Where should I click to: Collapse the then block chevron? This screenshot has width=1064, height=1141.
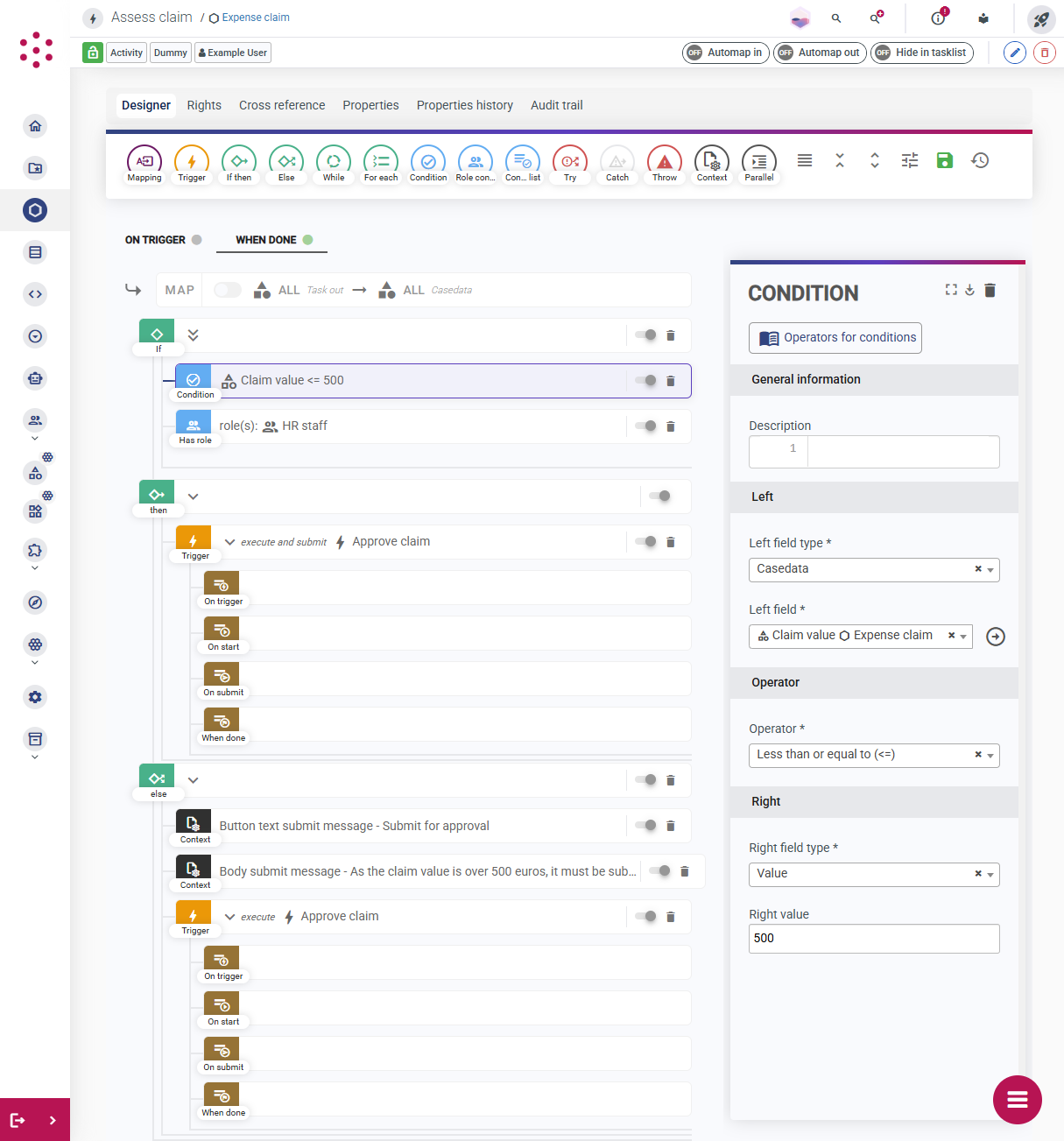click(194, 497)
